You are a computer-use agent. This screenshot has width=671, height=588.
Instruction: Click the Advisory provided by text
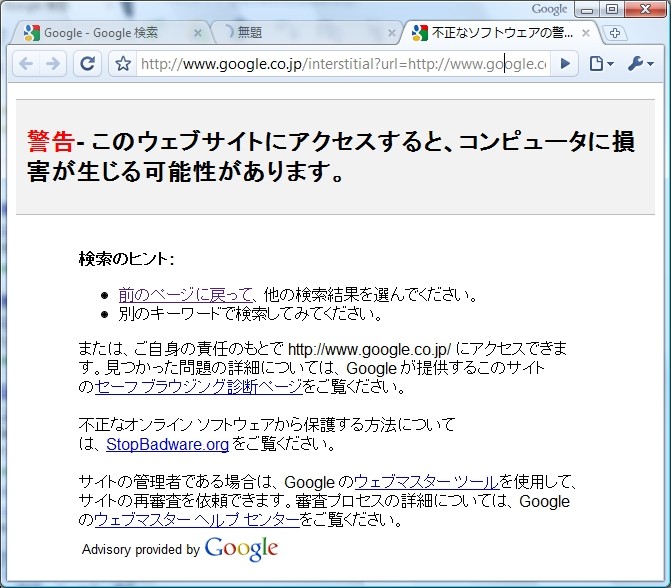coord(141,549)
